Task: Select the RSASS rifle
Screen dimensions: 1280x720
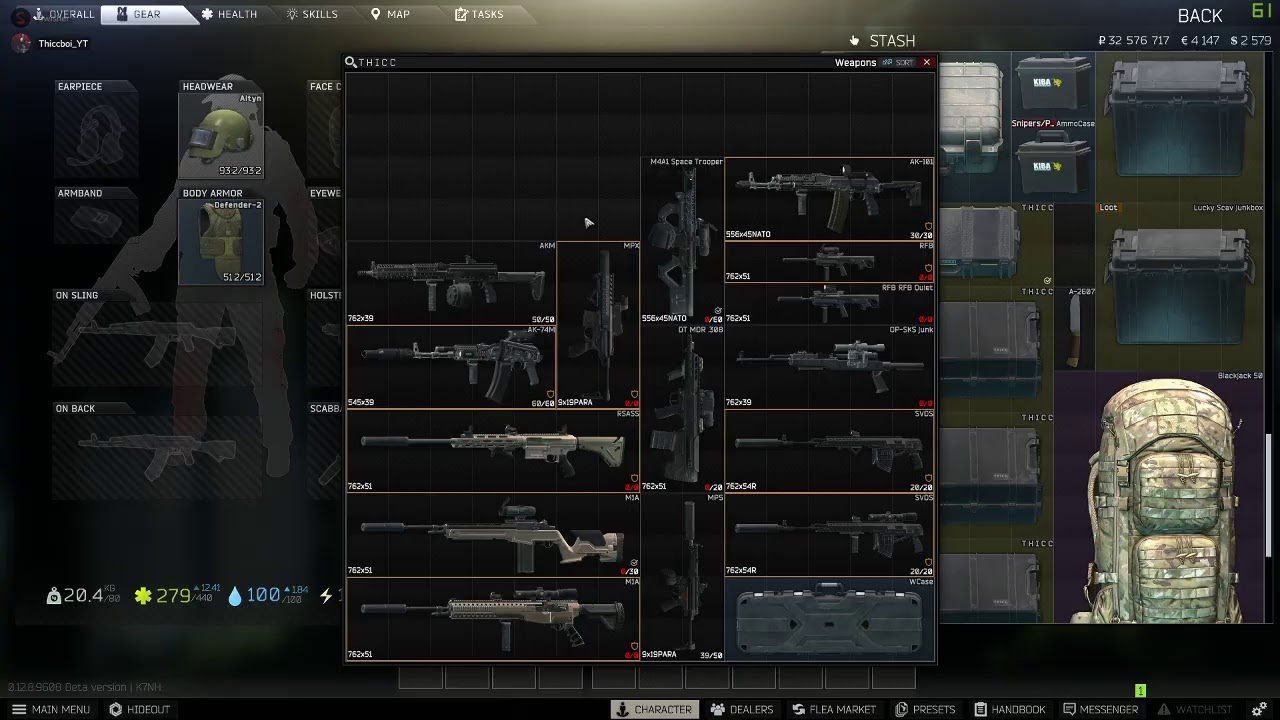Action: (x=493, y=450)
